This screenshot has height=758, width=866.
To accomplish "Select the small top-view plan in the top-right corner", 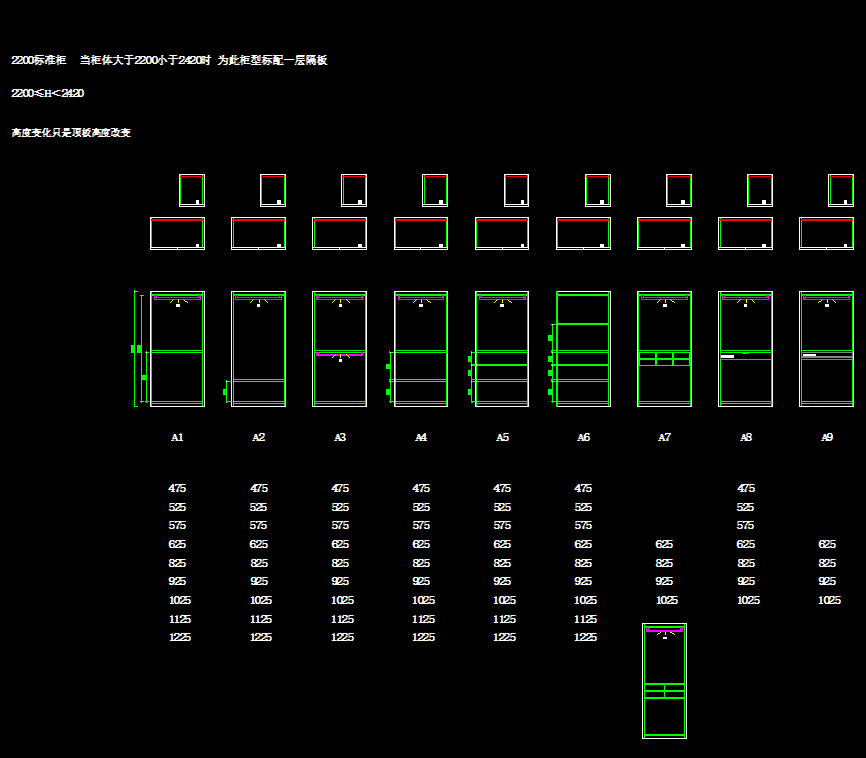I will [x=840, y=190].
